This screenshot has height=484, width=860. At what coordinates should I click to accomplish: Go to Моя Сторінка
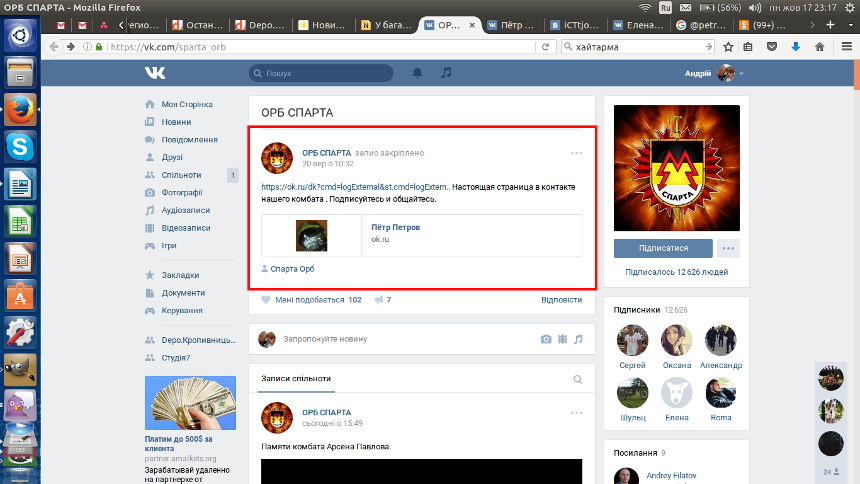[x=187, y=104]
